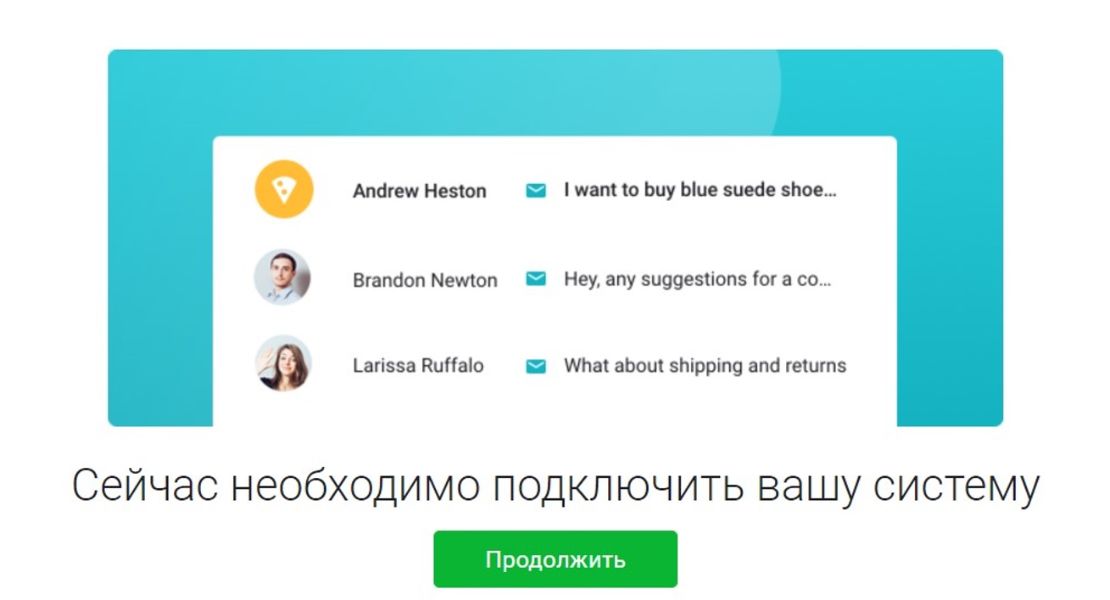
Task: Click the envelope icon beside Andrew Heston's message
Action: point(536,190)
